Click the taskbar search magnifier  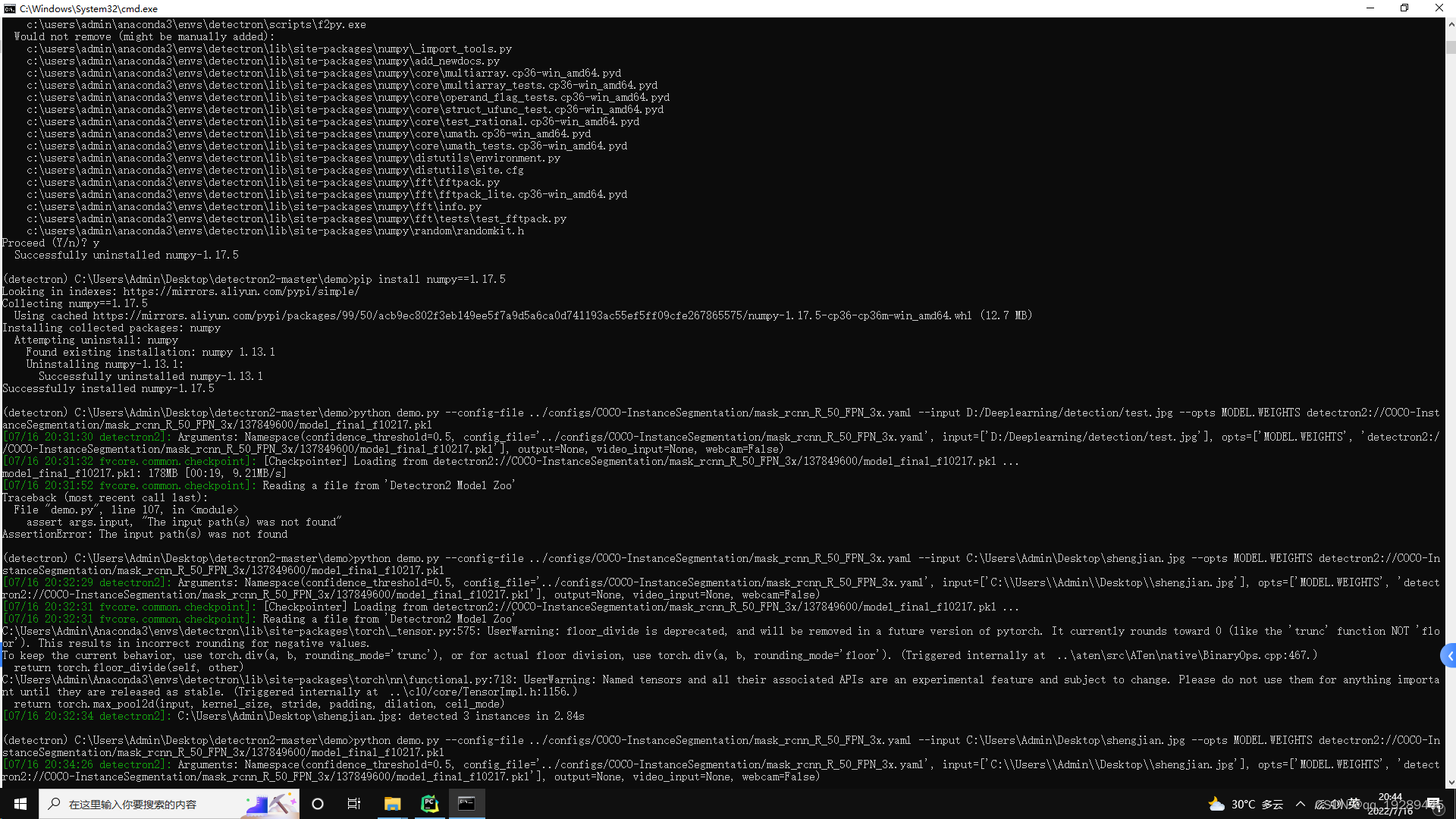(x=53, y=804)
